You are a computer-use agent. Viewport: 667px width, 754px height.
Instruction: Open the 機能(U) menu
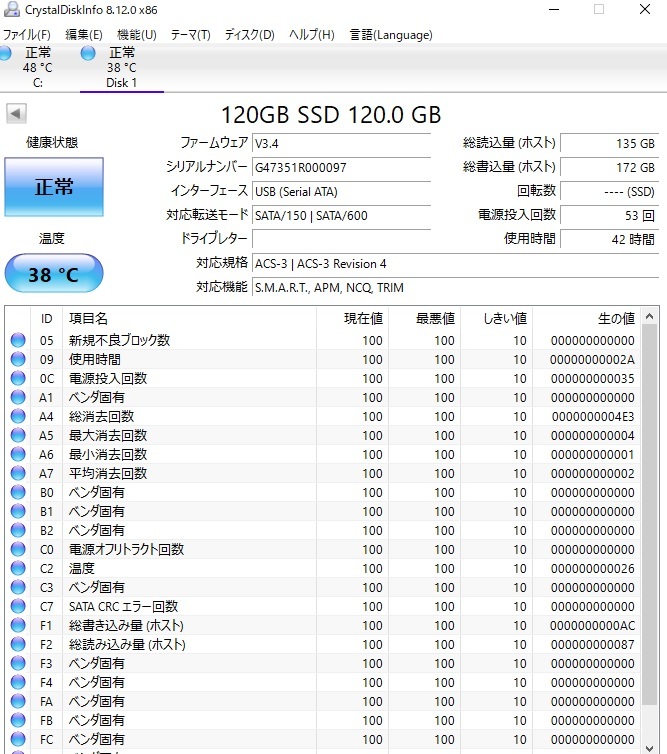pyautogui.click(x=136, y=35)
